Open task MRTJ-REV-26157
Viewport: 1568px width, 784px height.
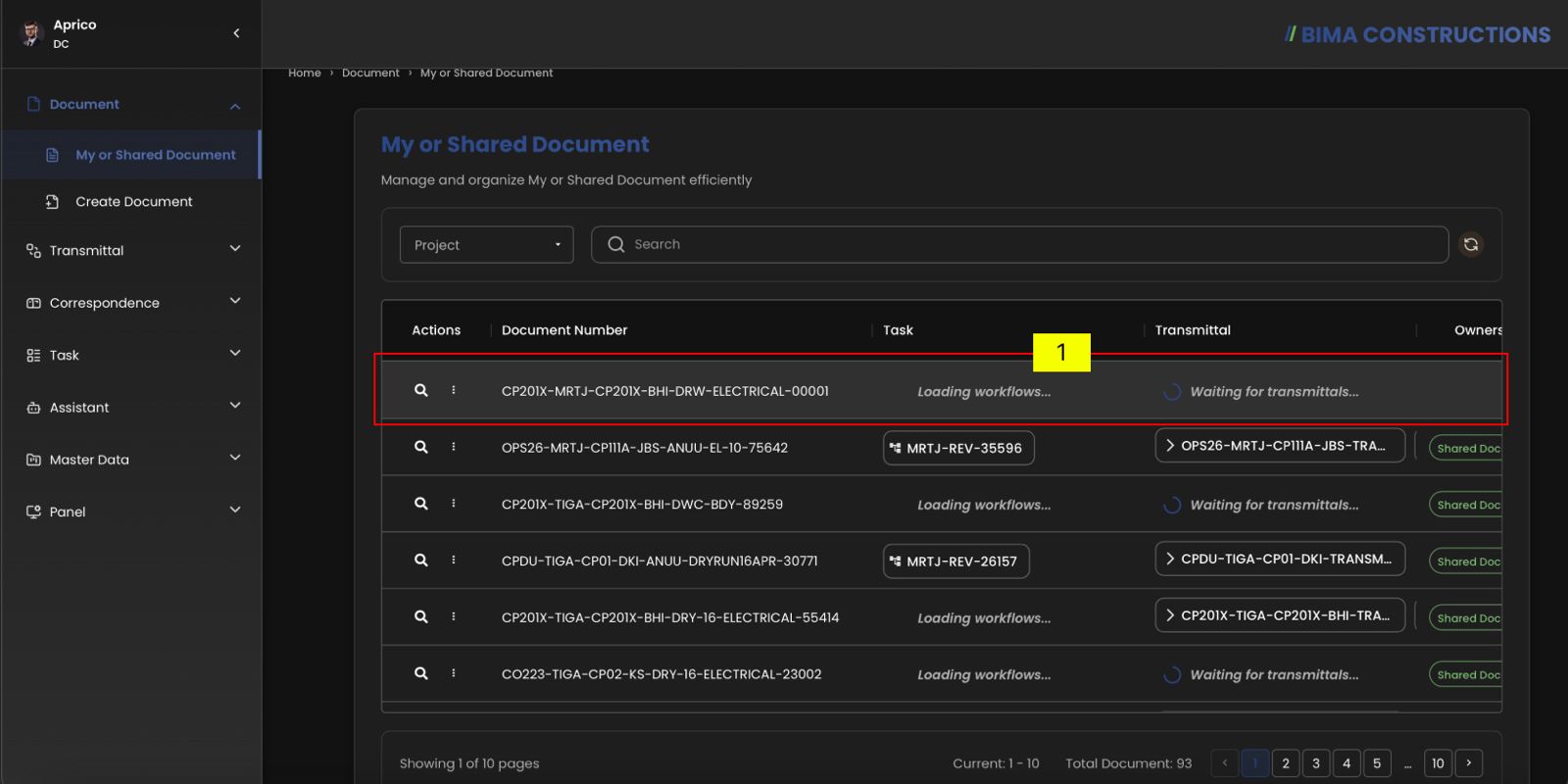956,562
